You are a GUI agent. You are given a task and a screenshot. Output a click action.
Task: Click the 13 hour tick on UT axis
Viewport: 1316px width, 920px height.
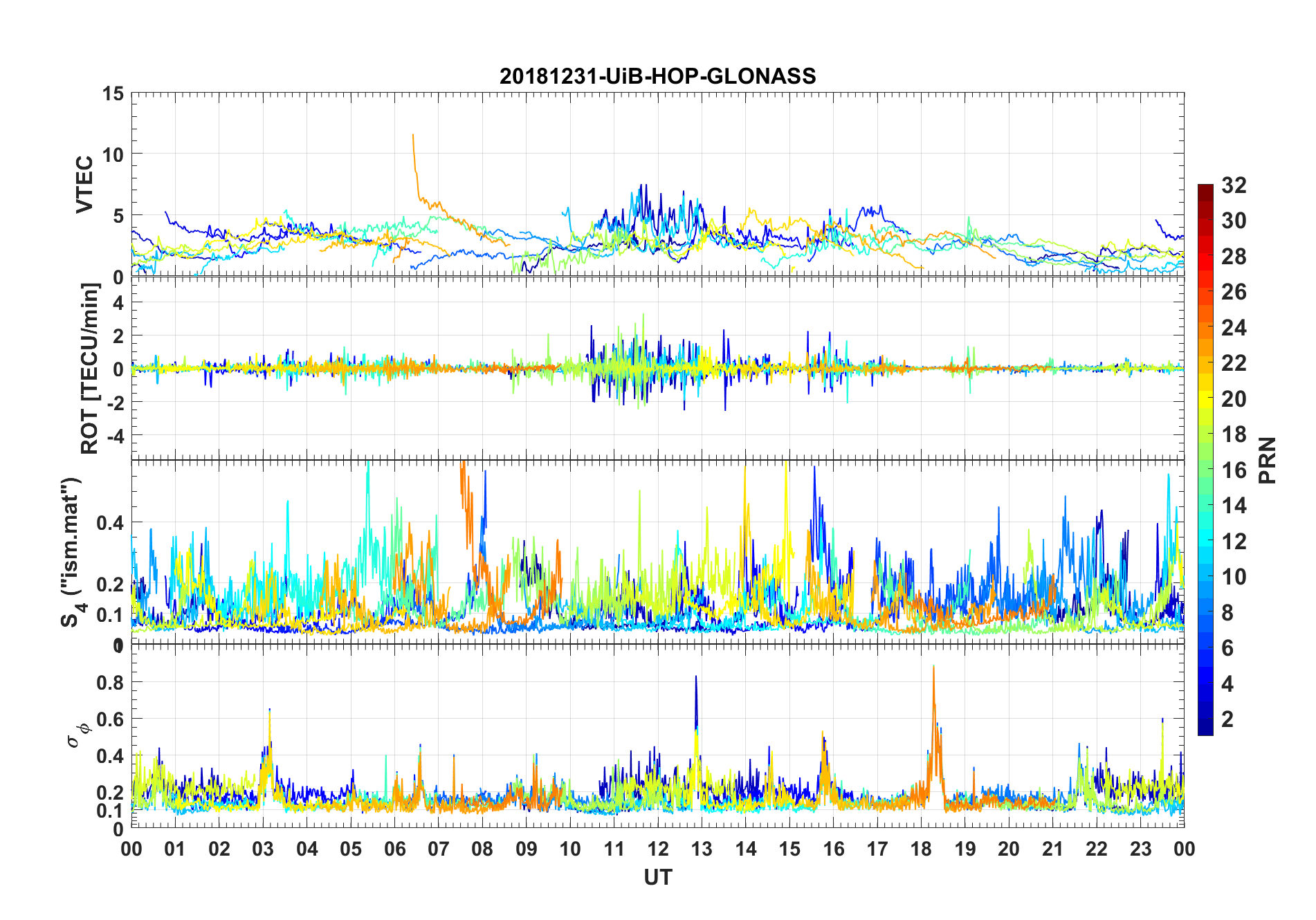(702, 849)
